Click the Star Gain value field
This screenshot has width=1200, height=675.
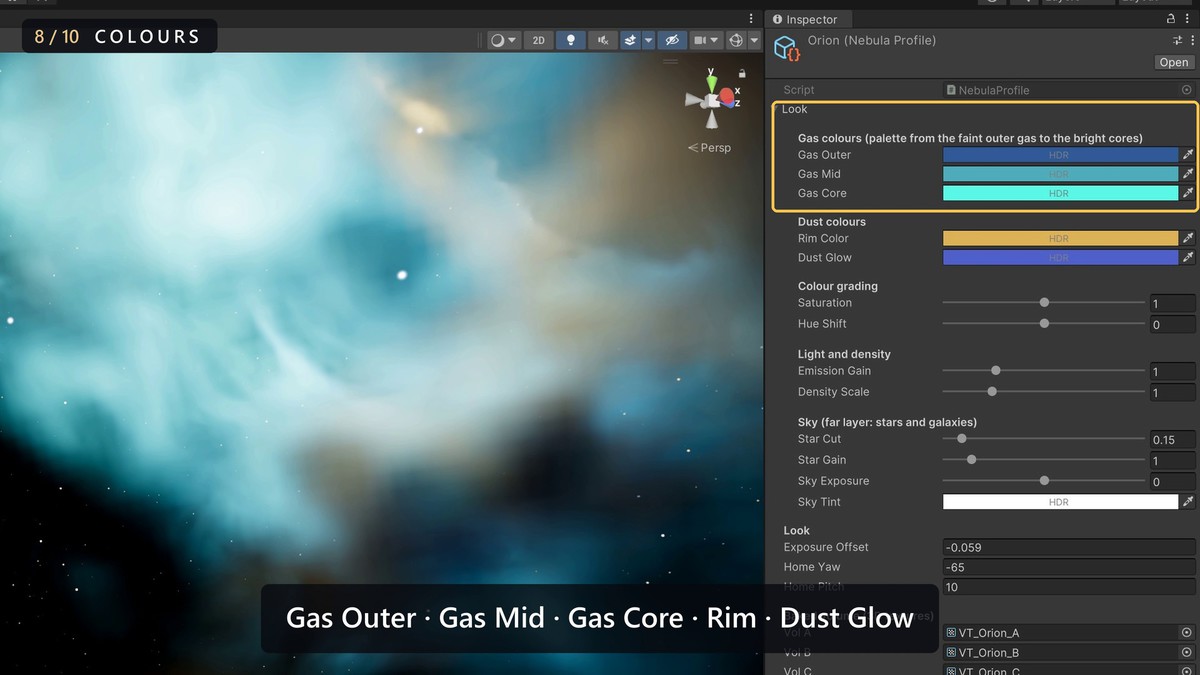(x=1172, y=460)
